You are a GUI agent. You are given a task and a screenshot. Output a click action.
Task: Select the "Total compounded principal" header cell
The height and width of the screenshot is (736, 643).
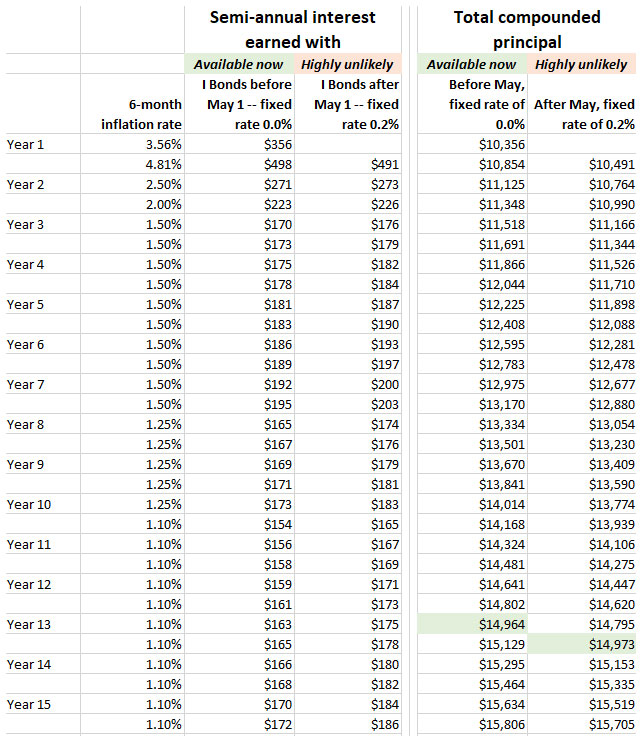[x=527, y=29]
